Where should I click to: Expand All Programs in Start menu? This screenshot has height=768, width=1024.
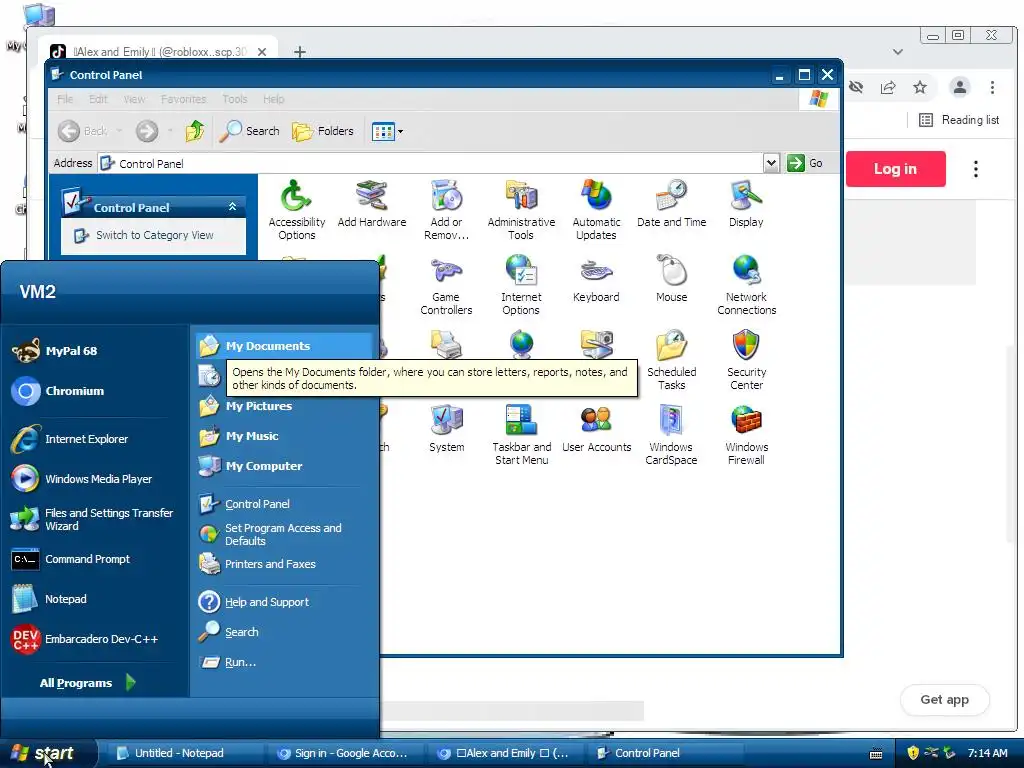pos(88,682)
